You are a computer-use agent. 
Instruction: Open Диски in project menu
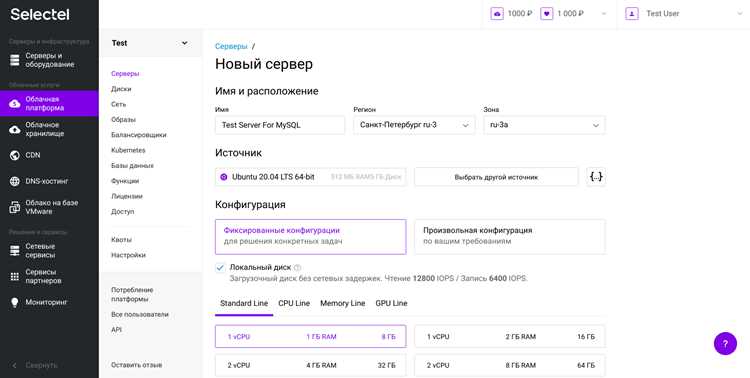tap(121, 89)
